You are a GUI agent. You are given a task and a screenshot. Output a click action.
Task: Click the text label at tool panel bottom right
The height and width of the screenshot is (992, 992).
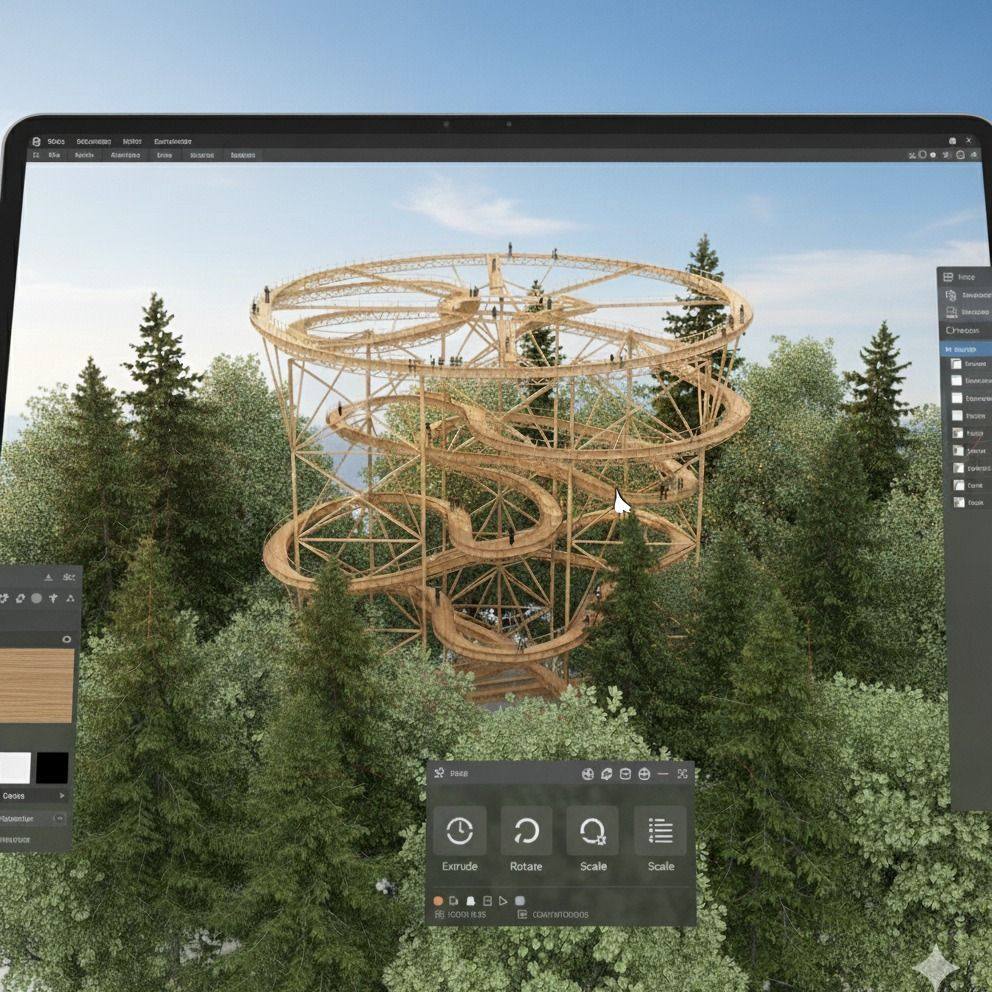pos(560,914)
